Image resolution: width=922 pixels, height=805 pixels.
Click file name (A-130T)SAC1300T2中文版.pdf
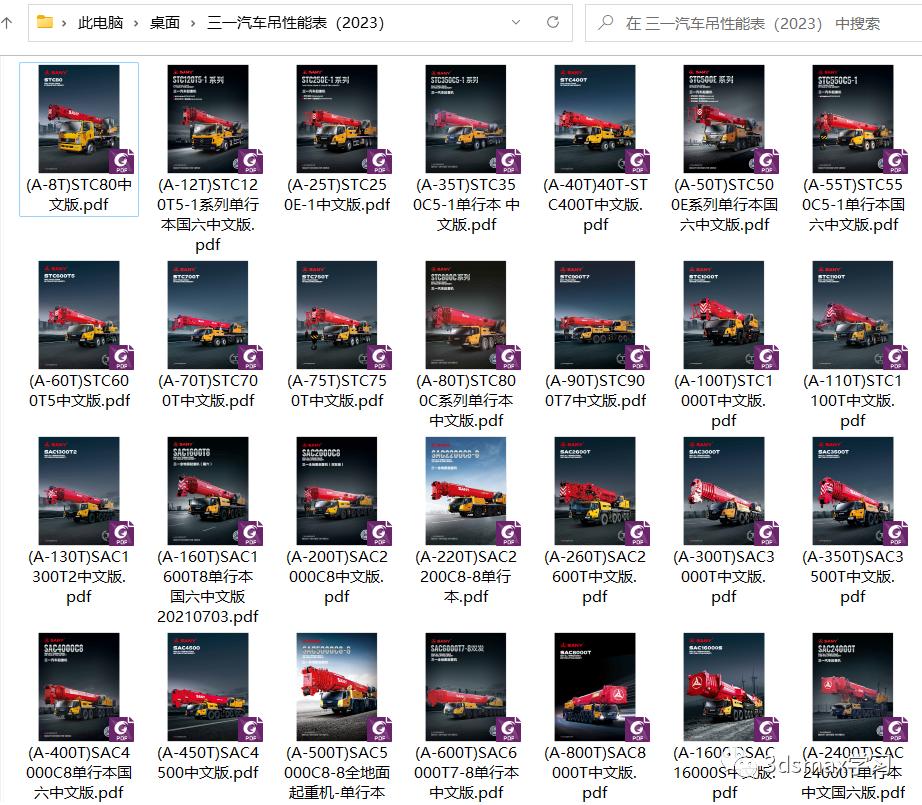click(79, 576)
